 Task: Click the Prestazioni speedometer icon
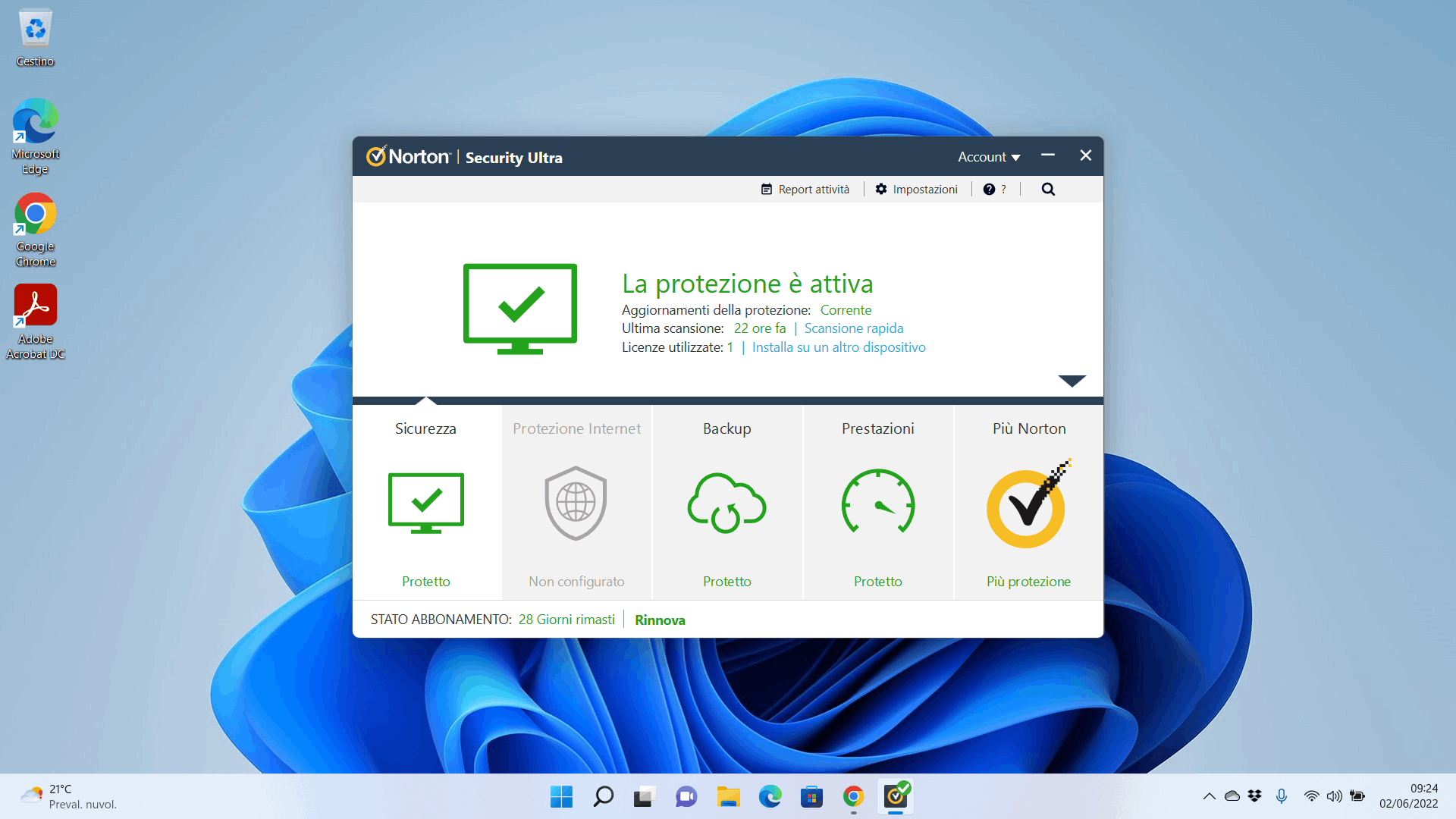[878, 501]
